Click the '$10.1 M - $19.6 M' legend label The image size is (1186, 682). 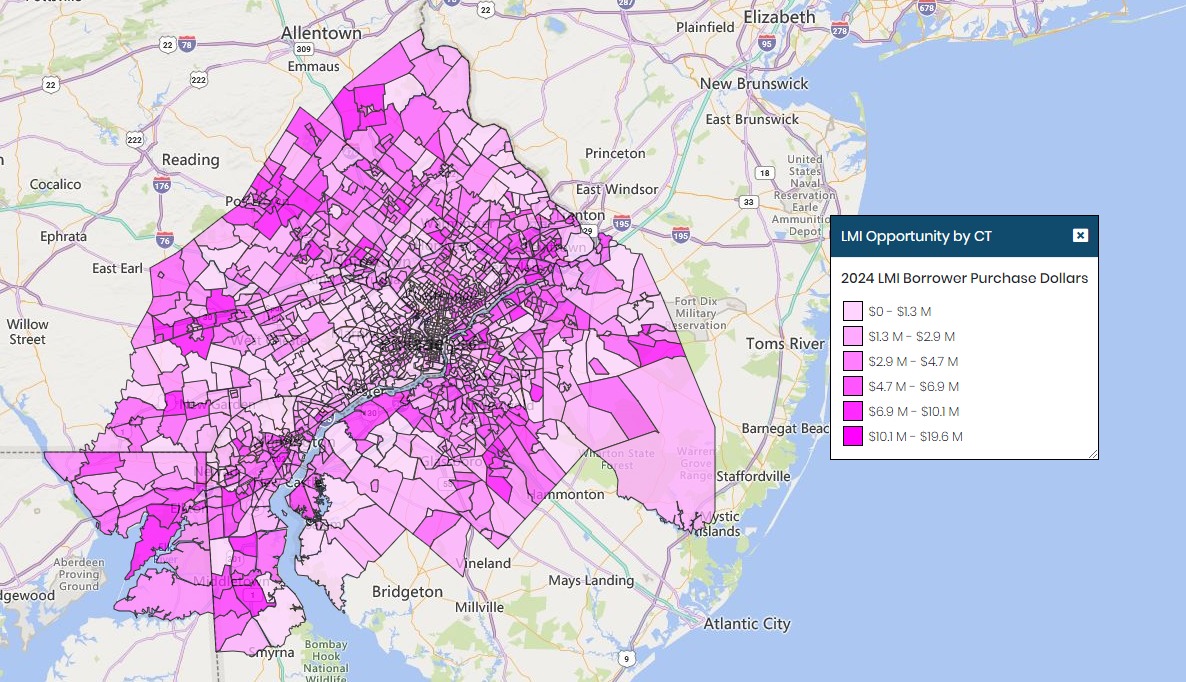[x=915, y=436]
